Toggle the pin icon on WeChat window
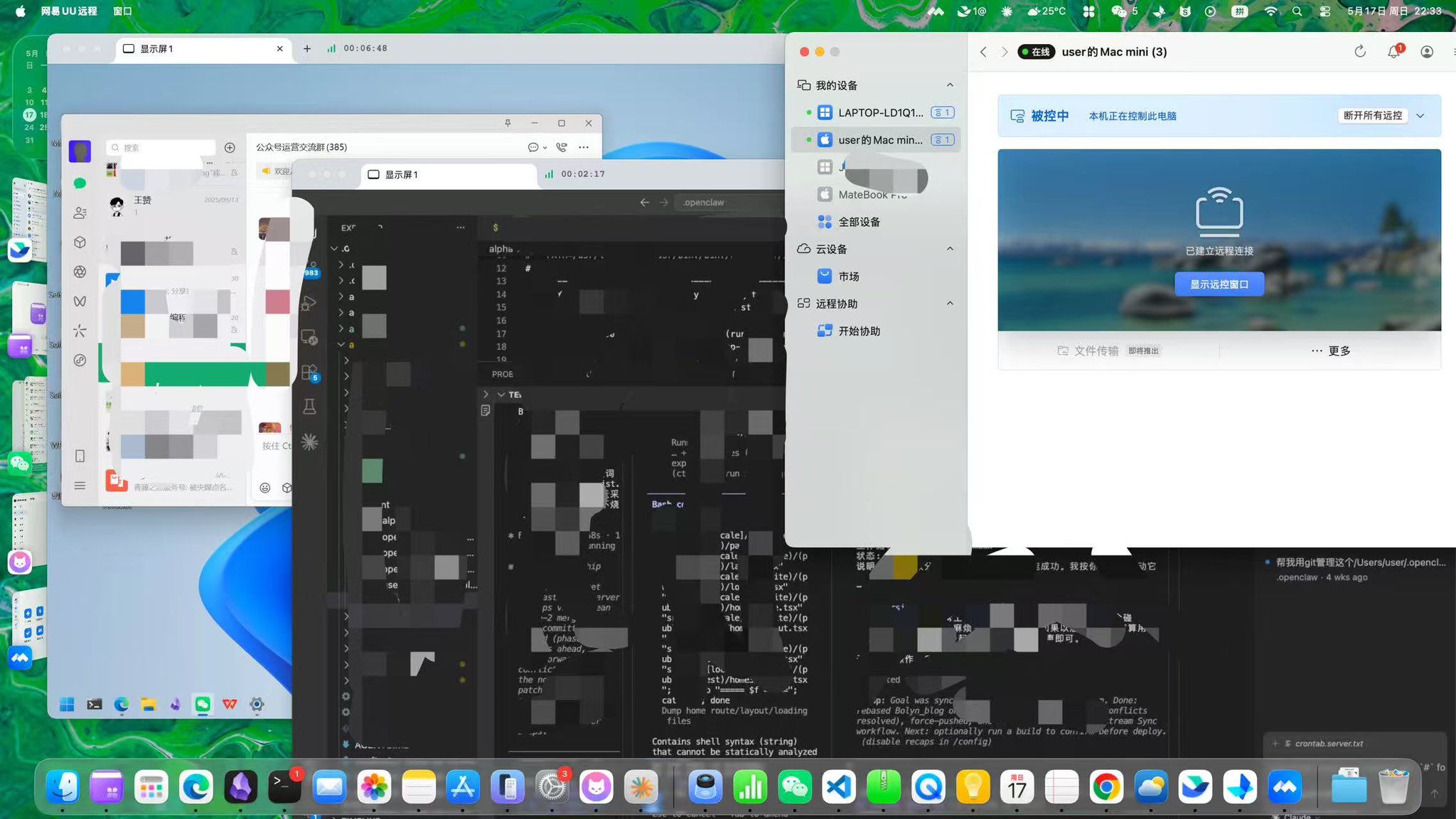1456x819 pixels. tap(508, 123)
